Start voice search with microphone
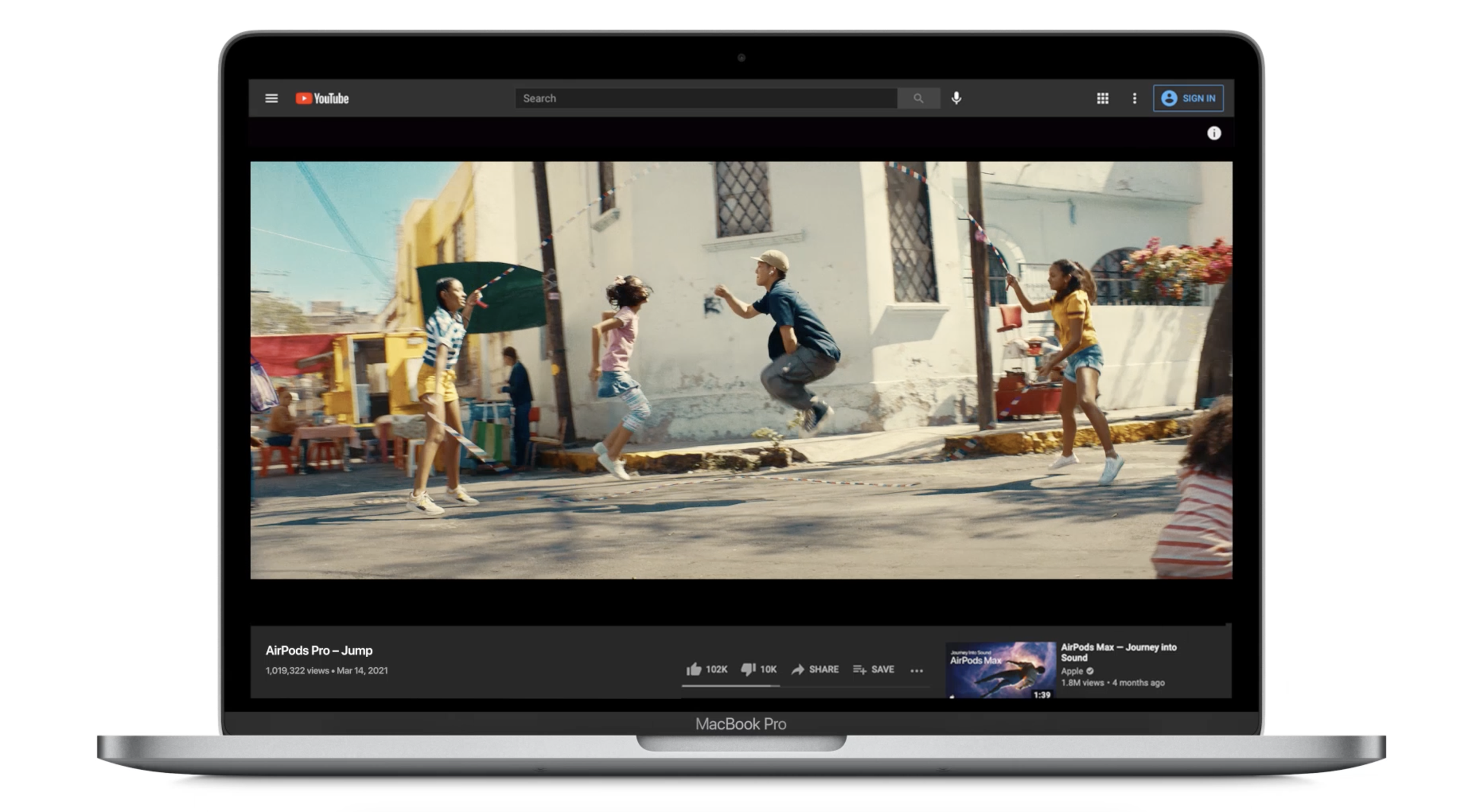Screen dimensions: 1484x812 click(956, 98)
